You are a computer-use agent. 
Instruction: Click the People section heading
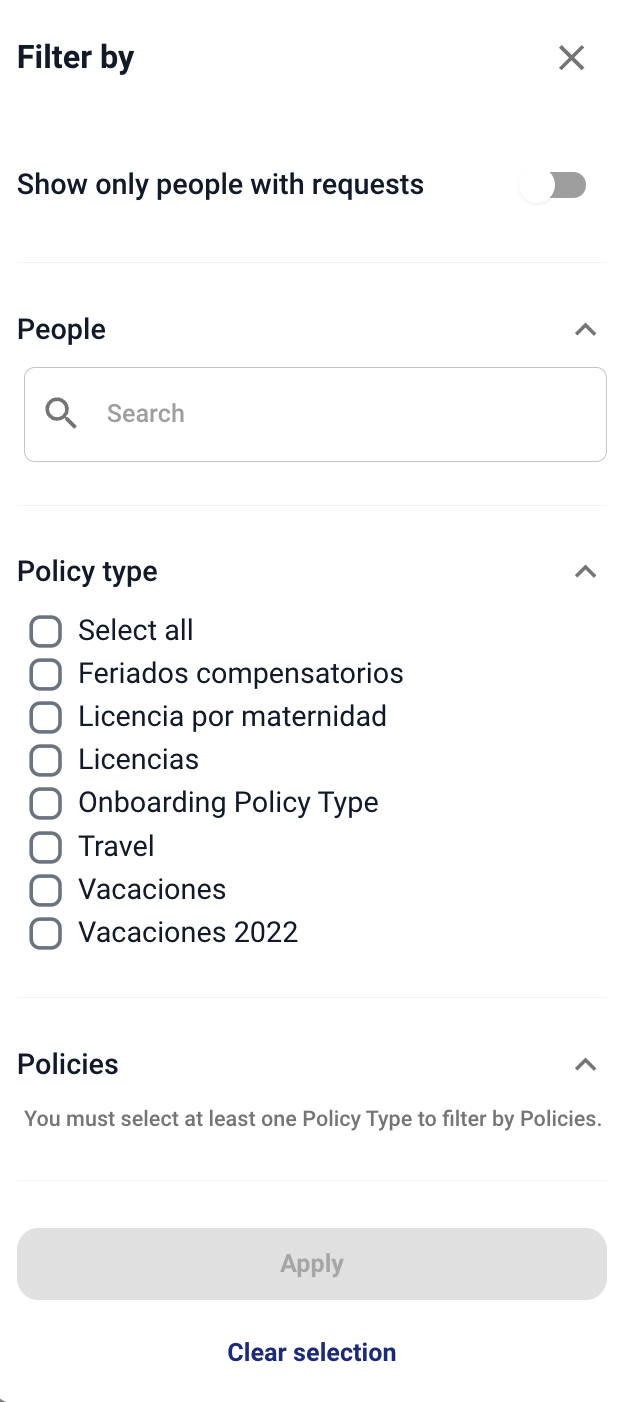point(61,329)
